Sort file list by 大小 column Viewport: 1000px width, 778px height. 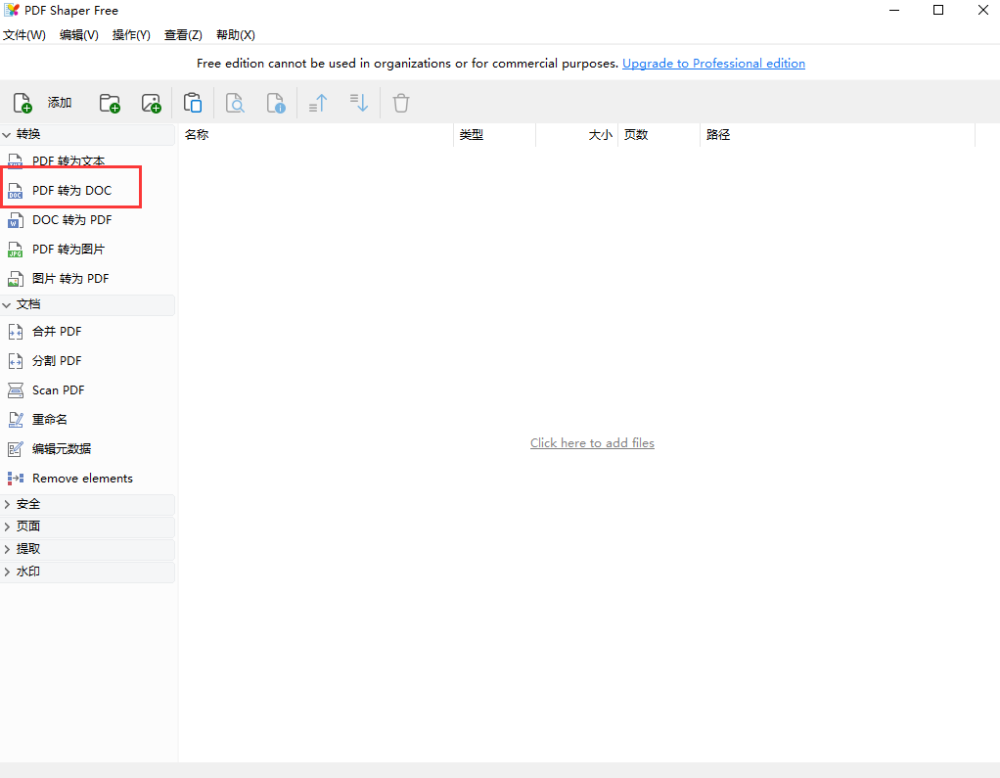pos(577,135)
